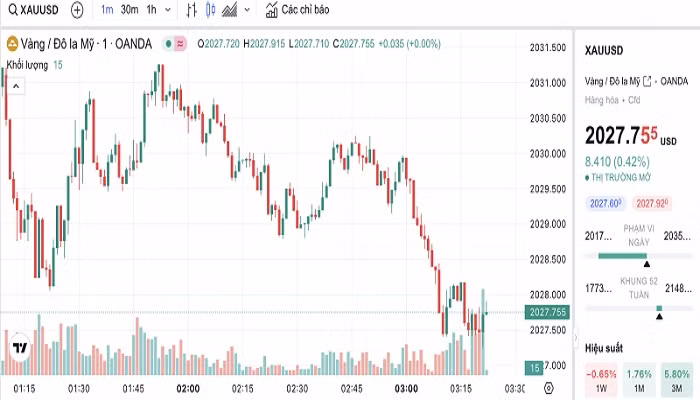Screen dimensions: 700x400
Task: Expand the time interval dropdown
Action: [x=167, y=10]
